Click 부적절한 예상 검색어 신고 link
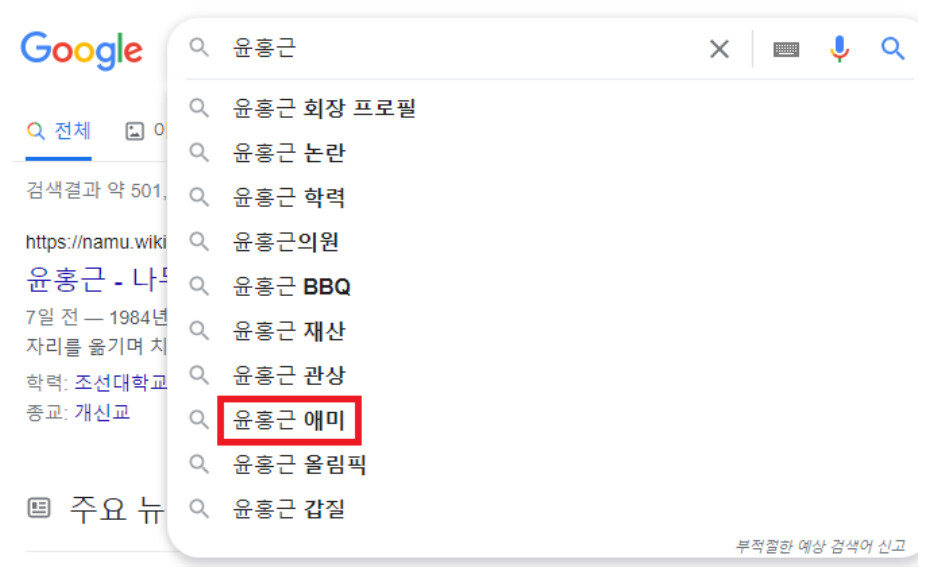Screen dimensions: 933x580 tap(820, 546)
